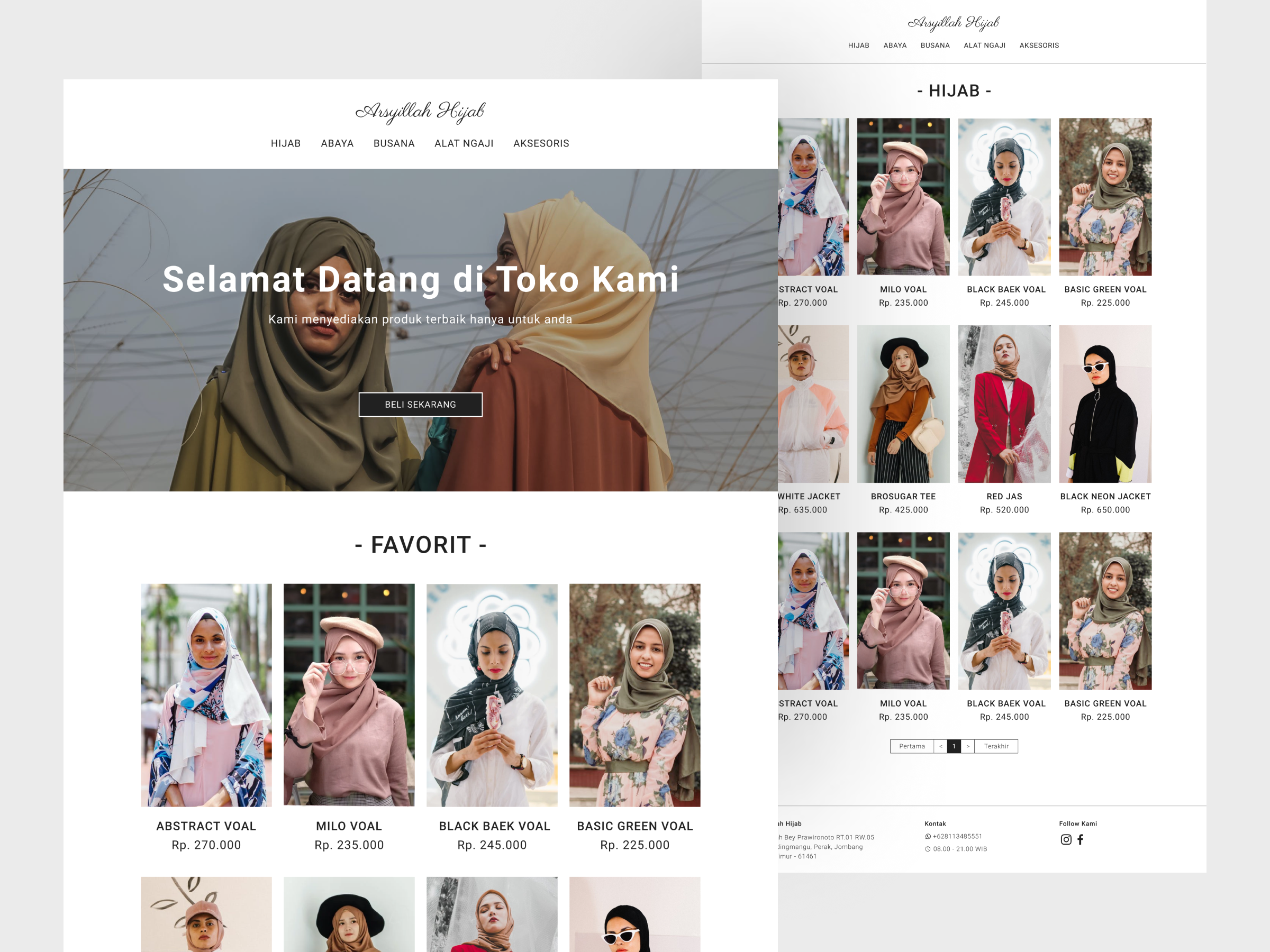
Task: Open the BUSANA menu item
Action: click(x=393, y=143)
